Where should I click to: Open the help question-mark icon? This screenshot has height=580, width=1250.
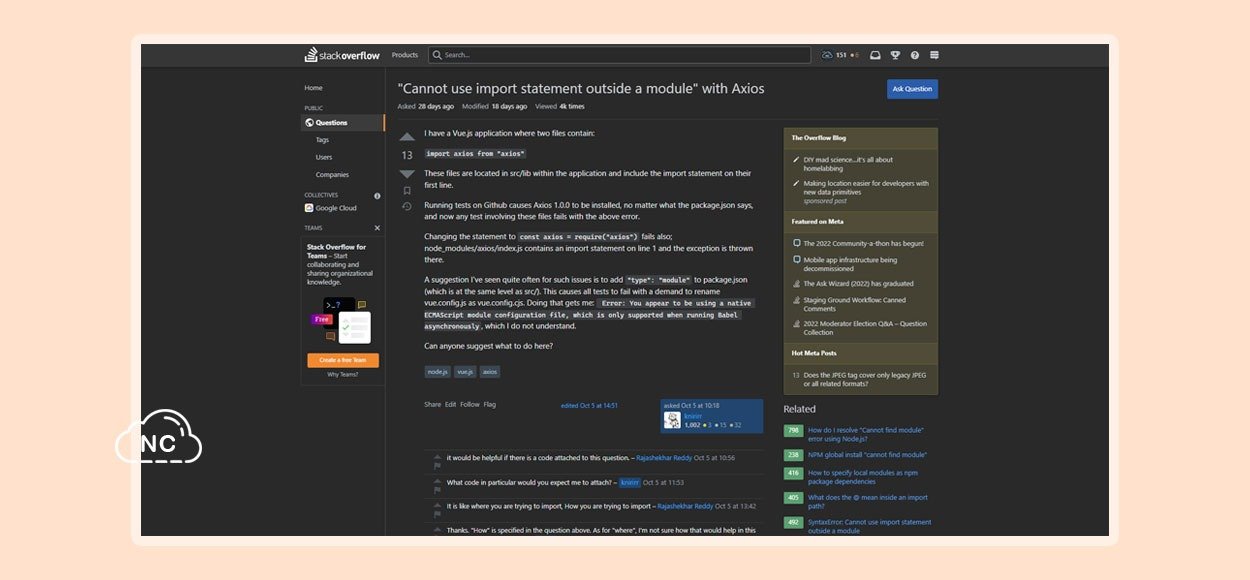pyautogui.click(x=915, y=55)
